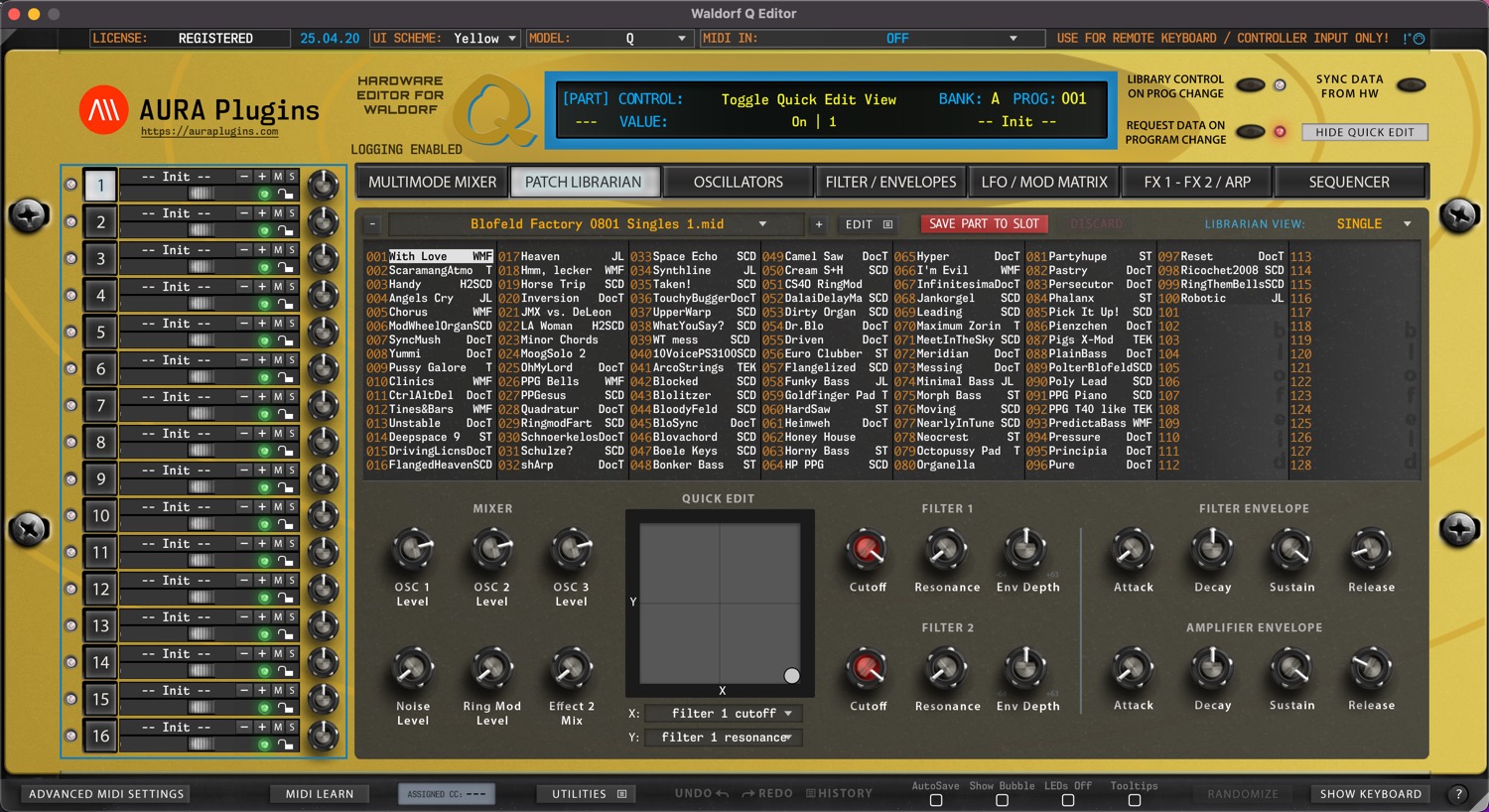The height and width of the screenshot is (812, 1489).
Task: Adjust the Filter 2 Resonance knob
Action: [946, 668]
